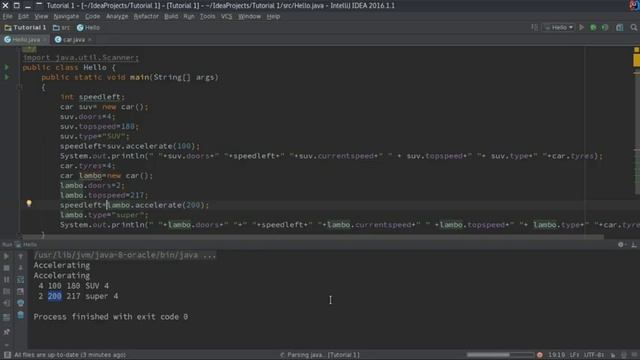640x360 pixels.
Task: Click the Parsing java status text
Action: click(323, 355)
